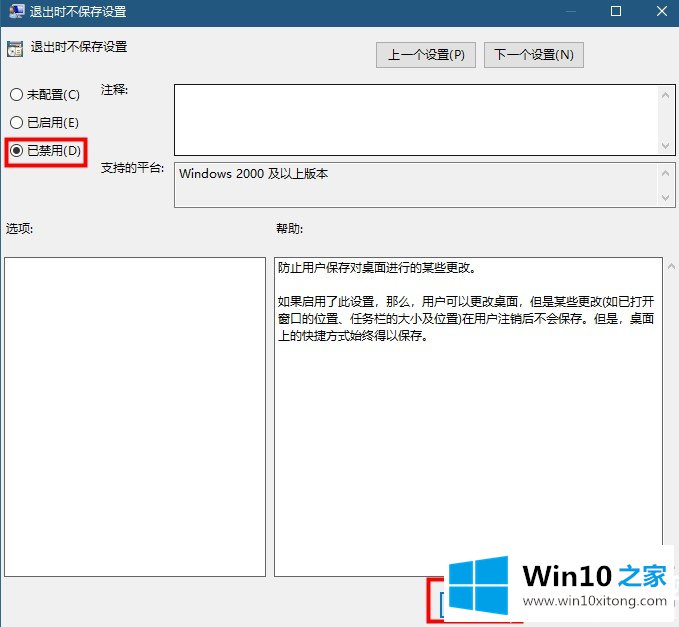The height and width of the screenshot is (627, 679).
Task: Click help text 防止用户保存对桌面进行的某些更改
Action: tap(377, 268)
